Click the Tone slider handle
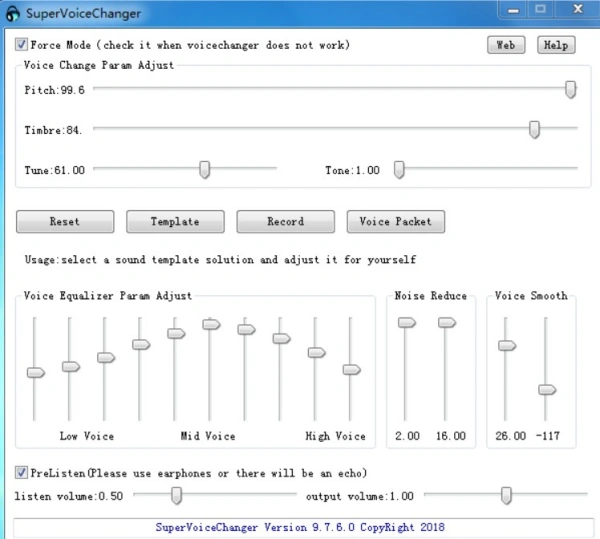Viewport: 600px width, 539px height. 399,169
